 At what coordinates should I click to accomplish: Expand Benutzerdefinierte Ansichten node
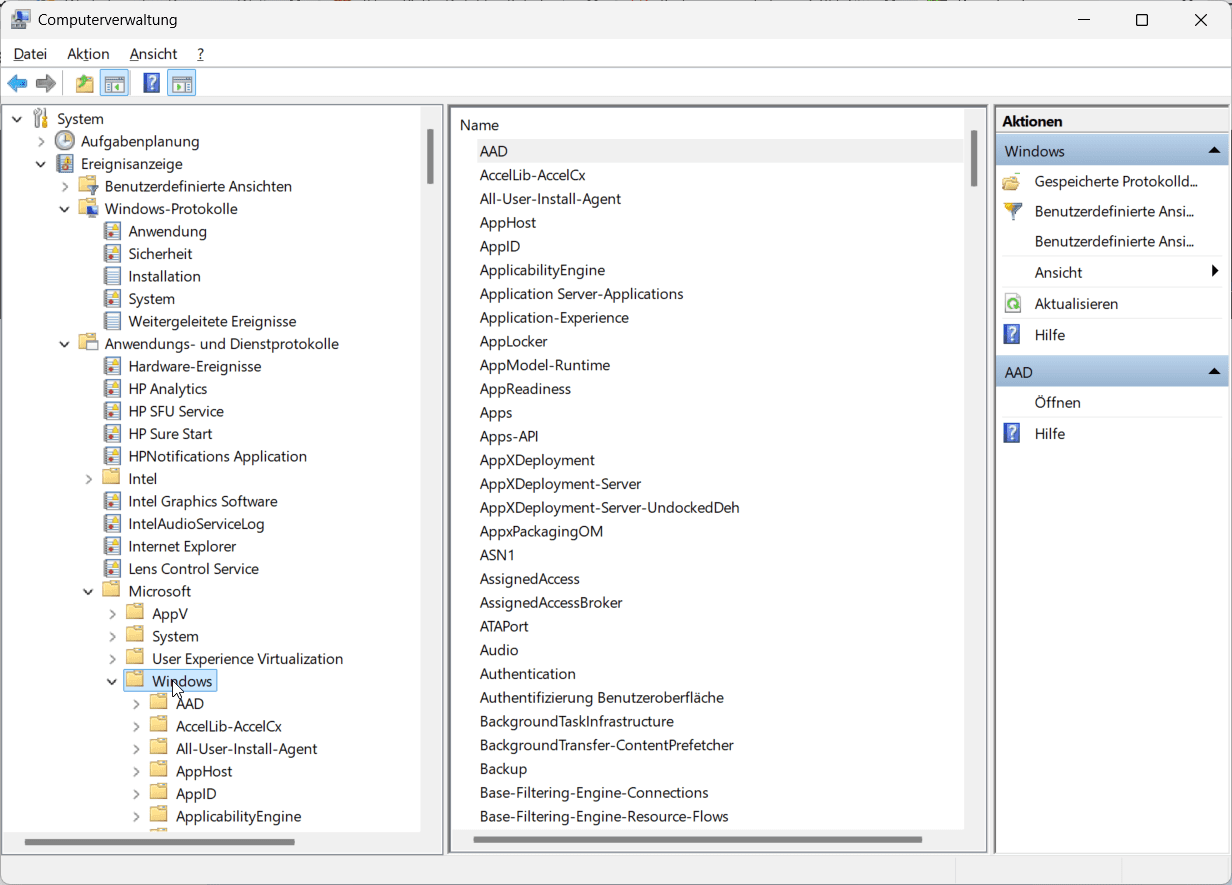click(x=65, y=186)
